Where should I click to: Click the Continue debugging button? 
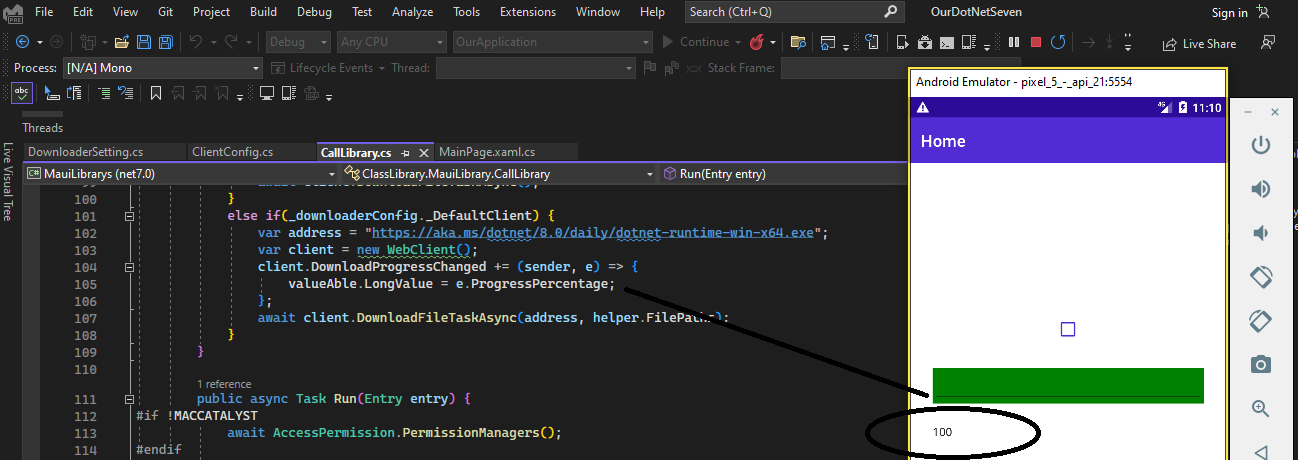click(697, 43)
